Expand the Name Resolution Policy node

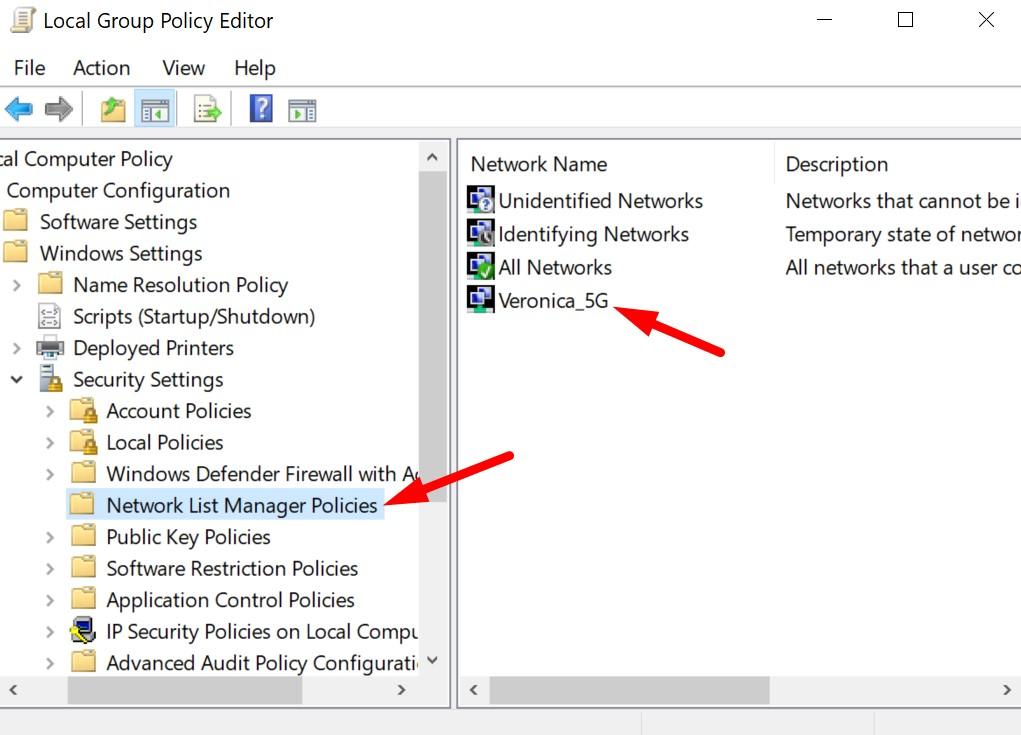(17, 284)
